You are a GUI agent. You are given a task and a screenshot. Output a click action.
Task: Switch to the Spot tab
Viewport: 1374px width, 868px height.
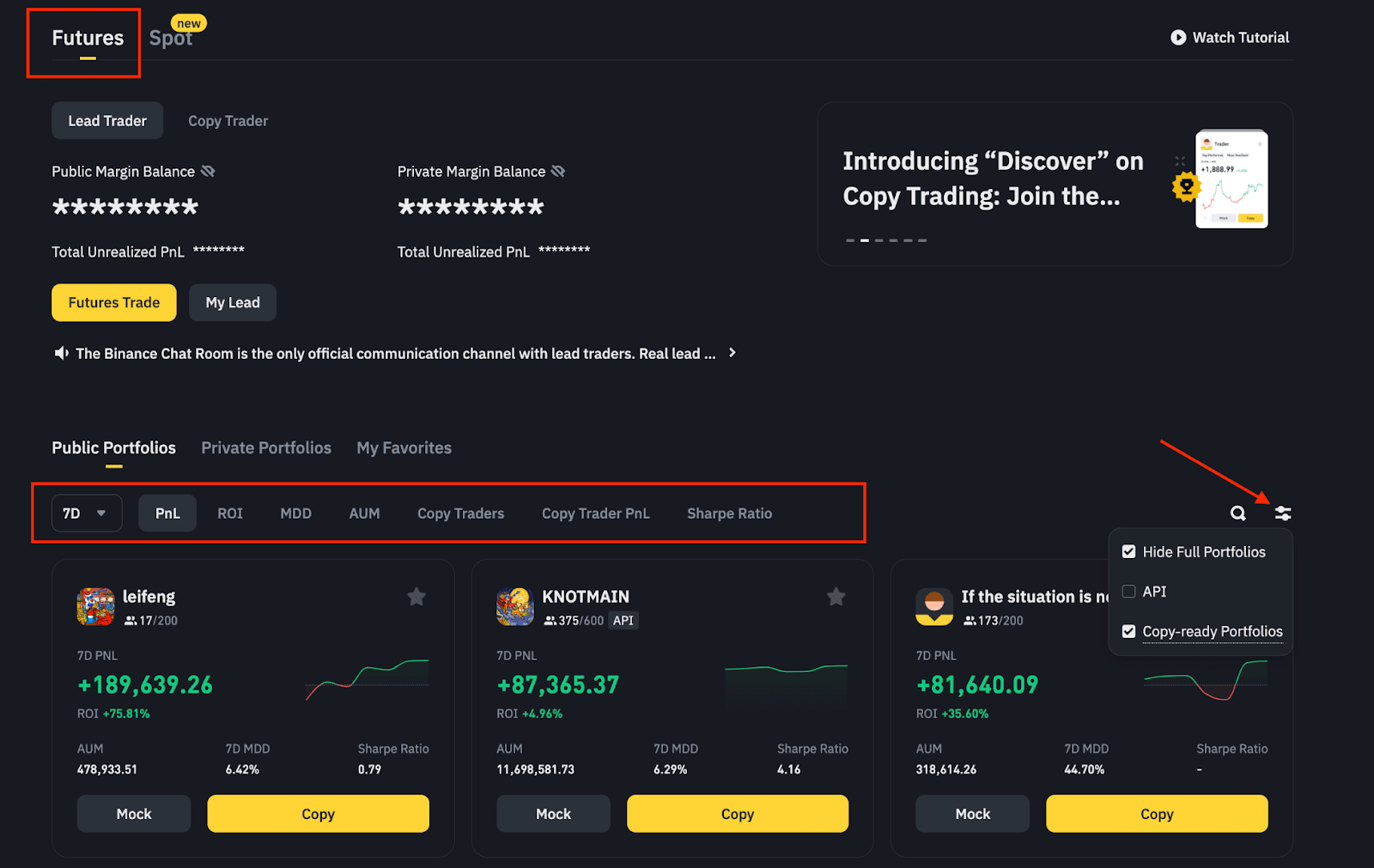click(171, 38)
